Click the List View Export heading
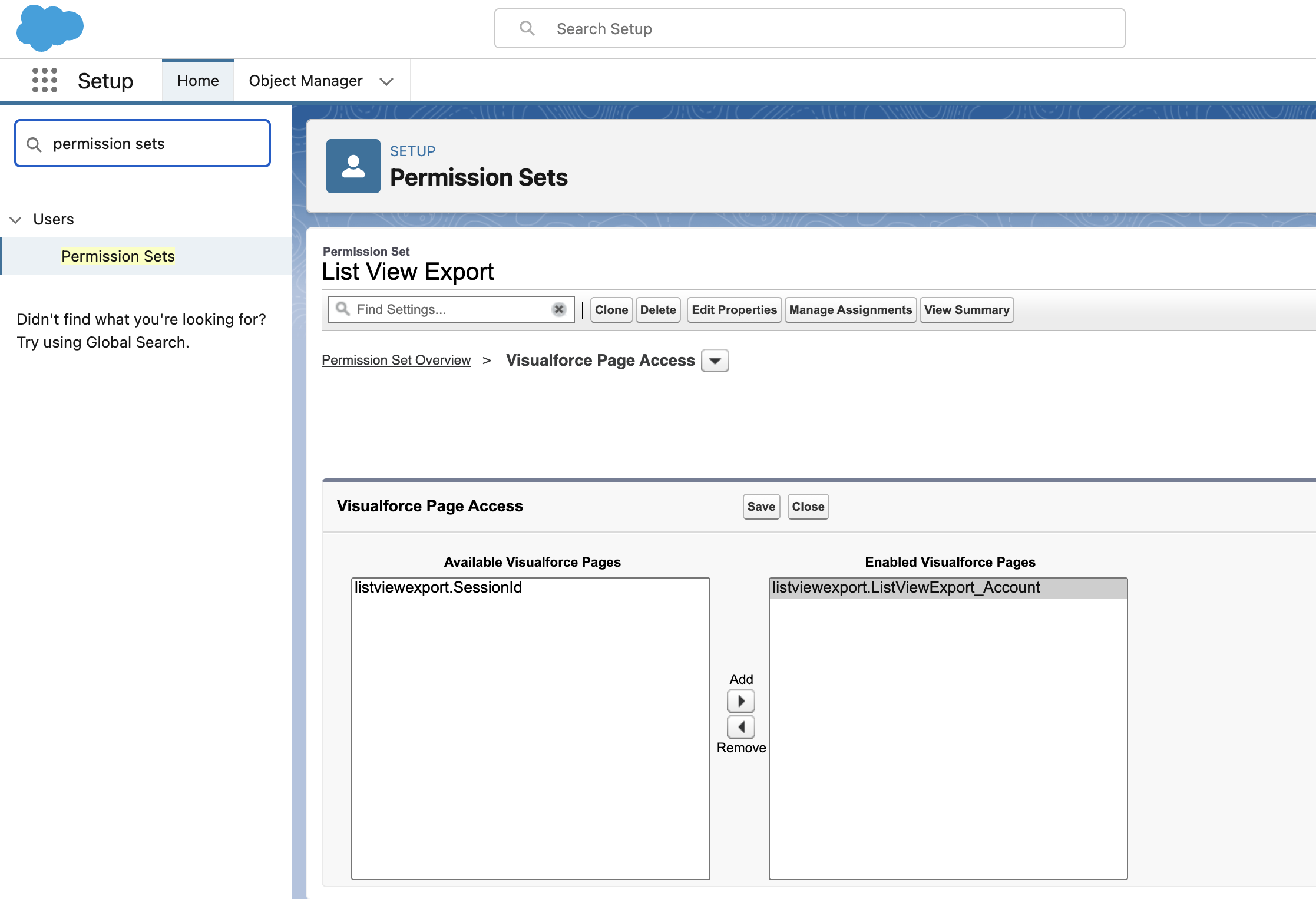 click(x=408, y=272)
